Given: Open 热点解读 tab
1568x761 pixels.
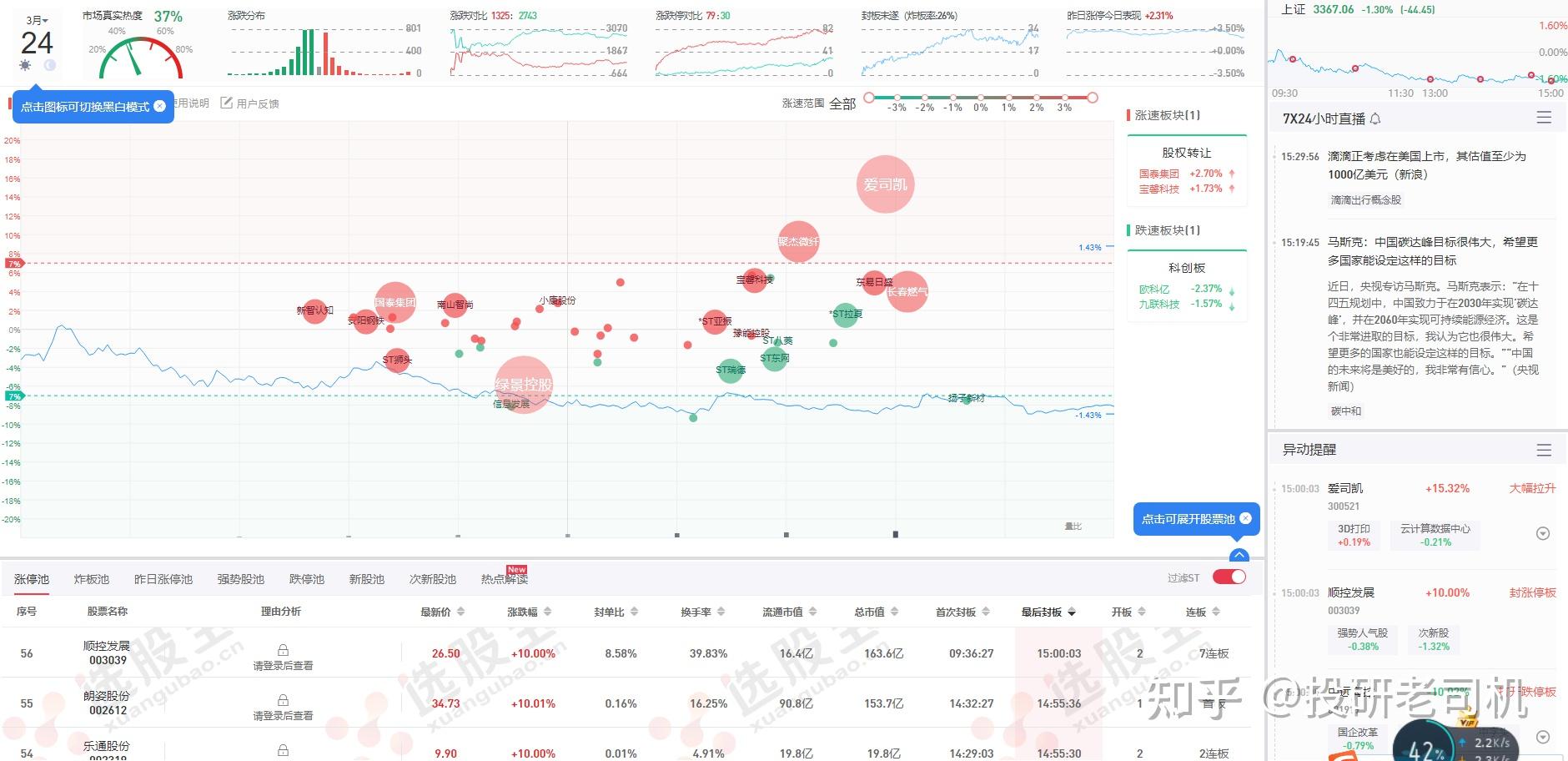Looking at the screenshot, I should click(505, 578).
